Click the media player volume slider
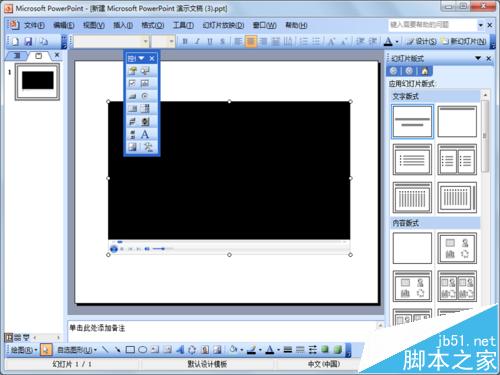Viewport: 500px width, 375px height. tap(163, 249)
